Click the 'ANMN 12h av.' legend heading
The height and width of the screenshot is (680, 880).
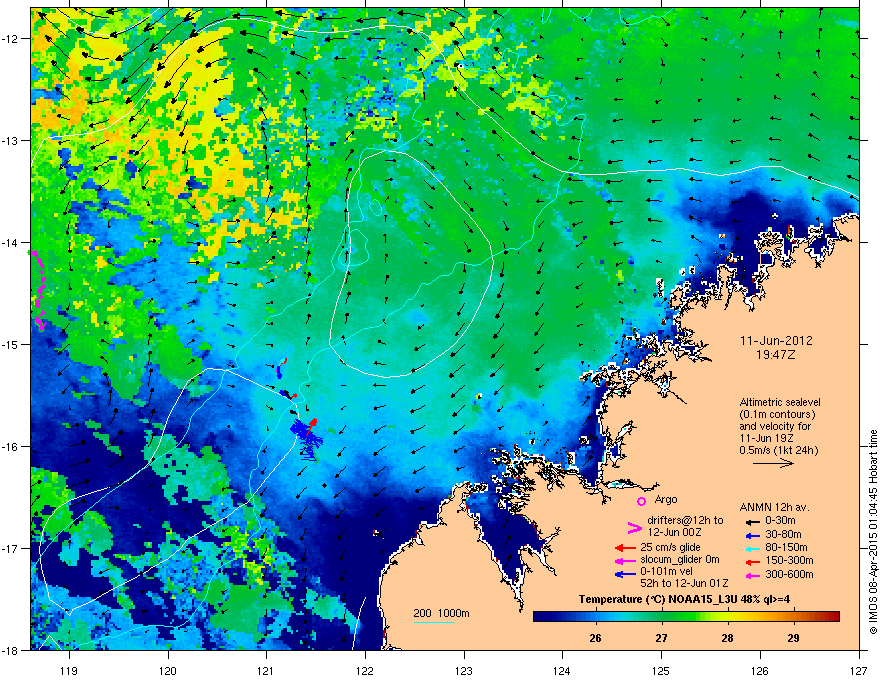point(774,507)
